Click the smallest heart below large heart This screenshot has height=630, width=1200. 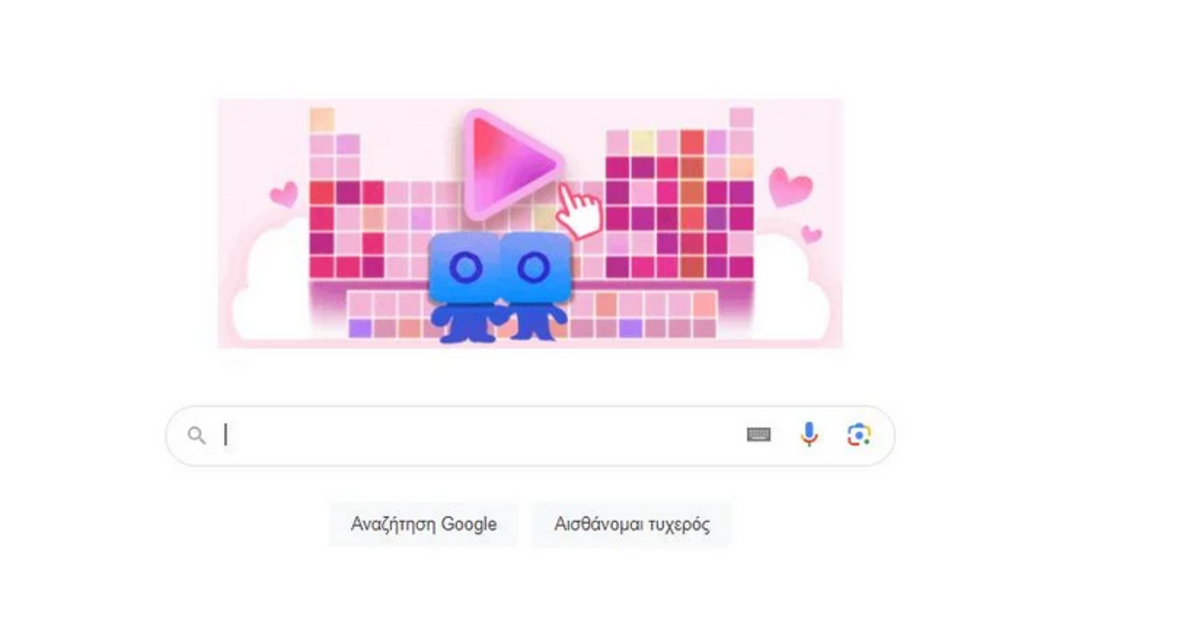812,235
